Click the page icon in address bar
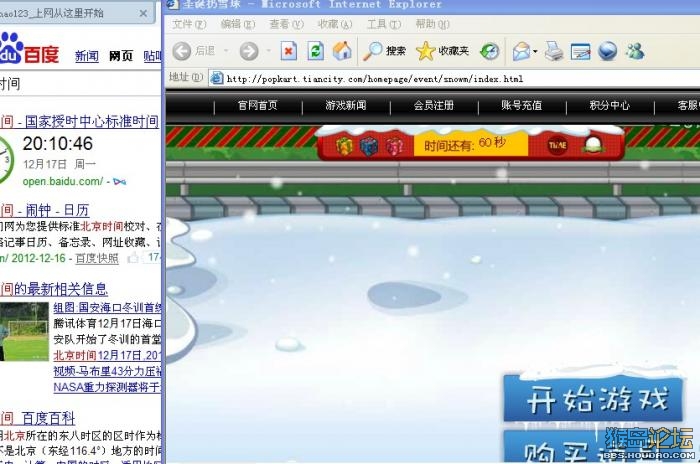Viewport: 700px width, 464px height. click(217, 79)
